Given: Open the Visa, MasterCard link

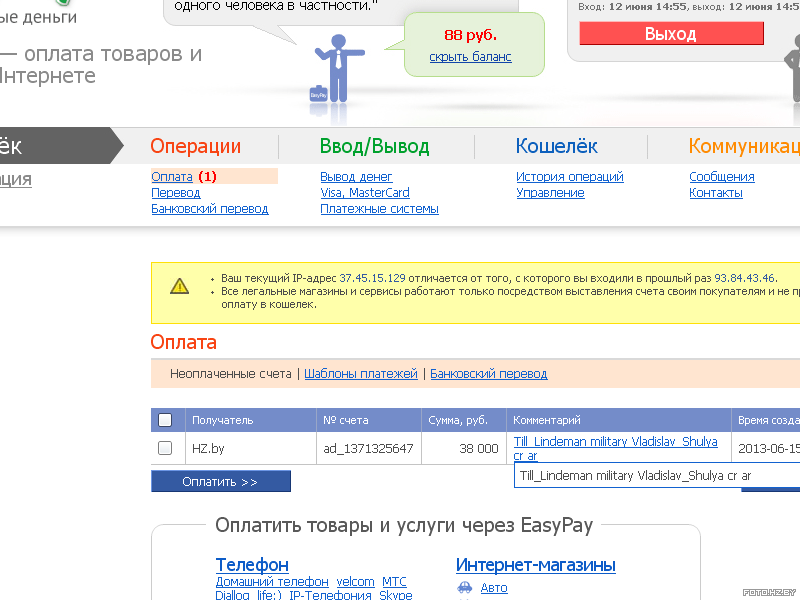Looking at the screenshot, I should click(365, 193).
